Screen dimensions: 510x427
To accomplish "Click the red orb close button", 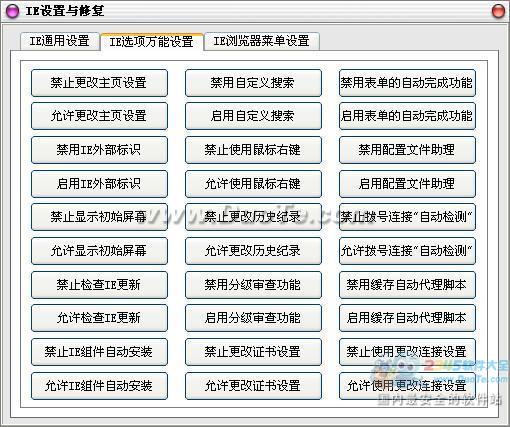I will pos(499,11).
